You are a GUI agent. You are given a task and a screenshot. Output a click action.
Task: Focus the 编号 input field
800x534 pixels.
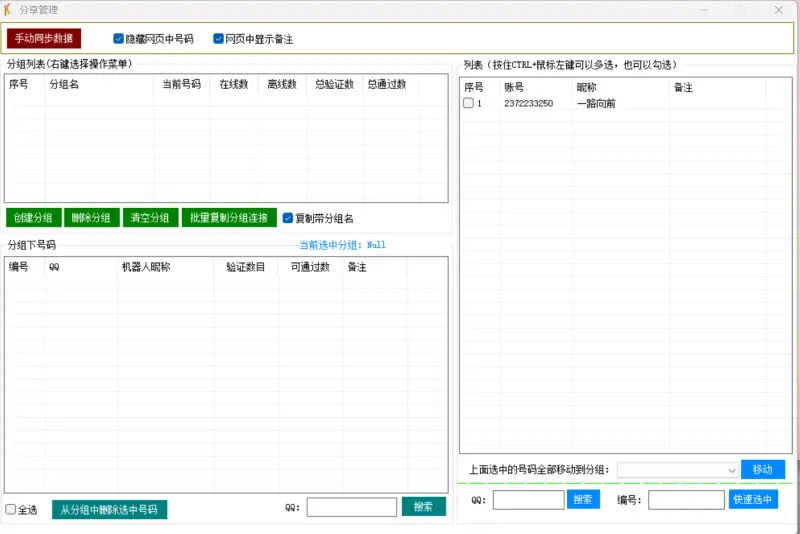[685, 500]
